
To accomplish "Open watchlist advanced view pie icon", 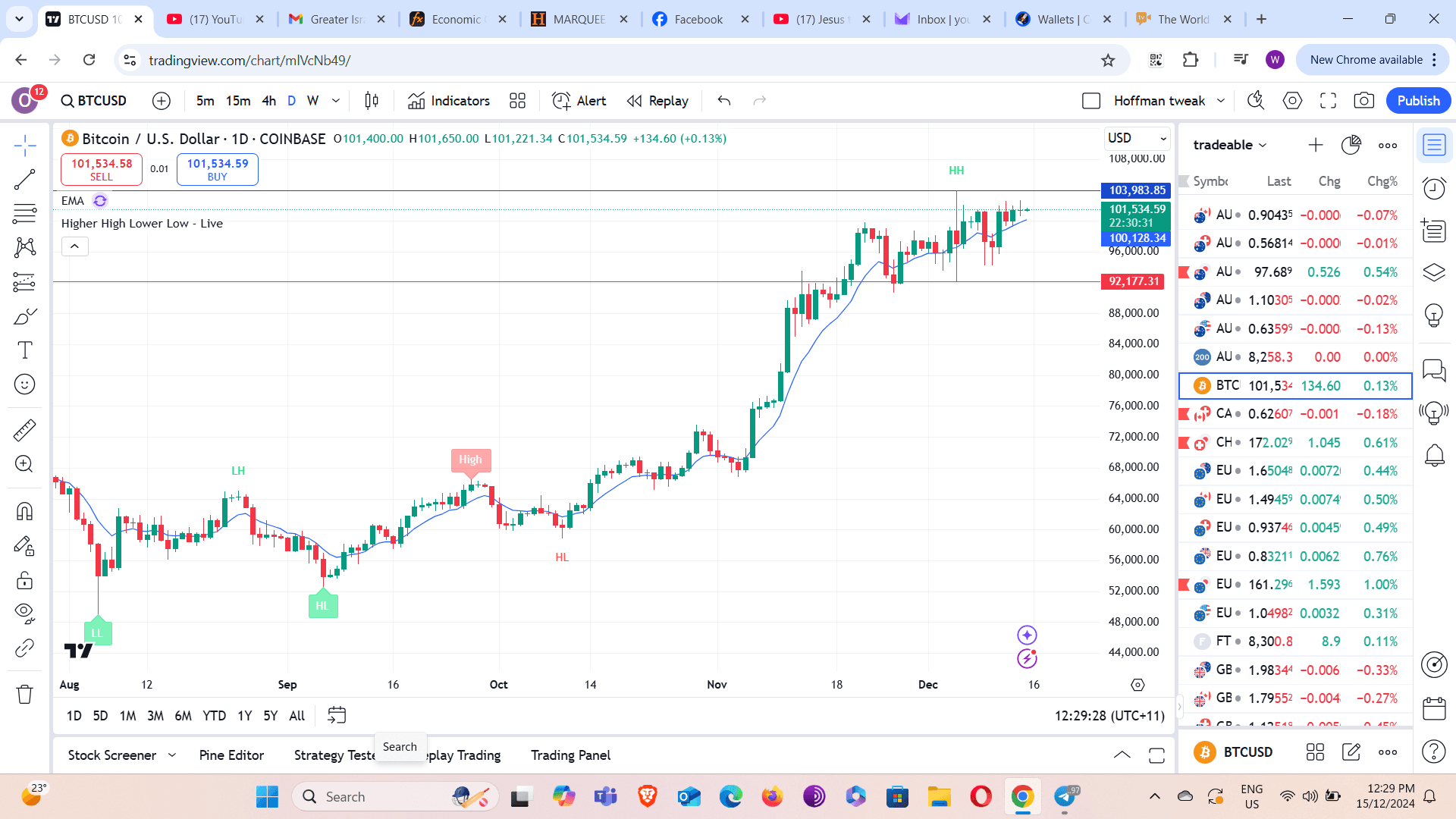I will pyautogui.click(x=1351, y=145).
